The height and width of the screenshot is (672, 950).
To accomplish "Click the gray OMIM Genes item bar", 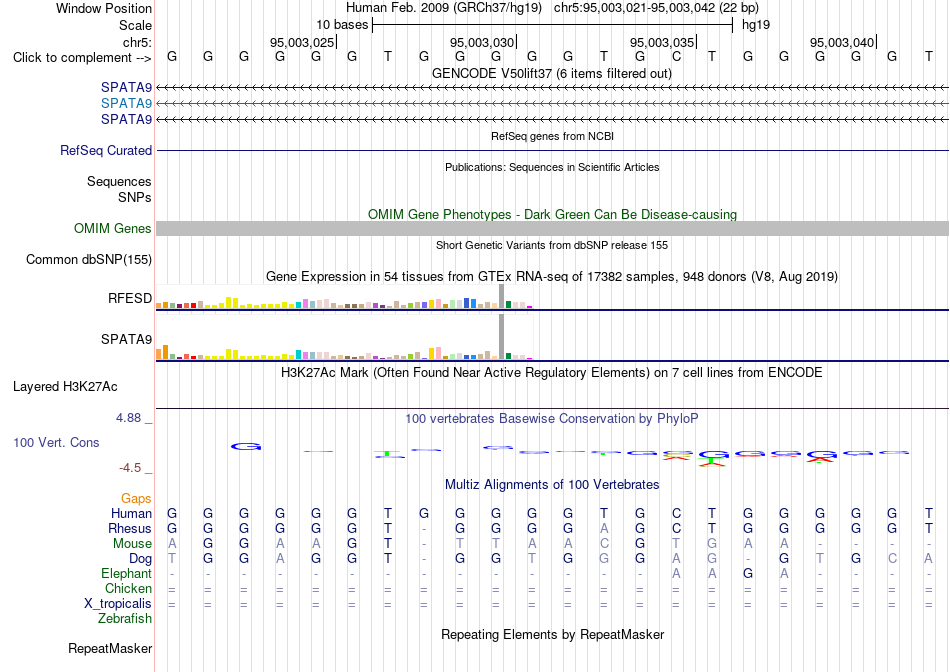I will 552,228.
